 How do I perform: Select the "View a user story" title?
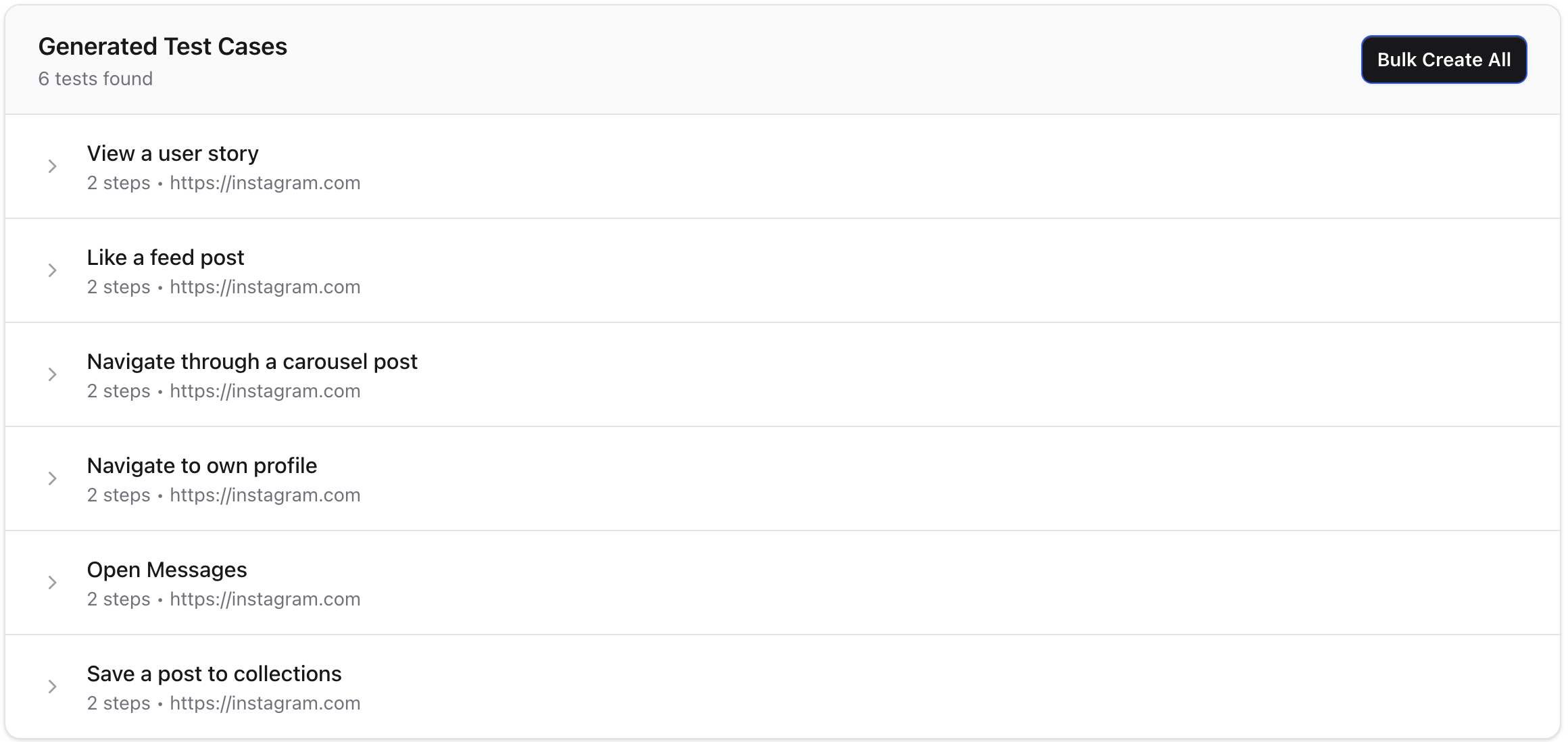[172, 153]
